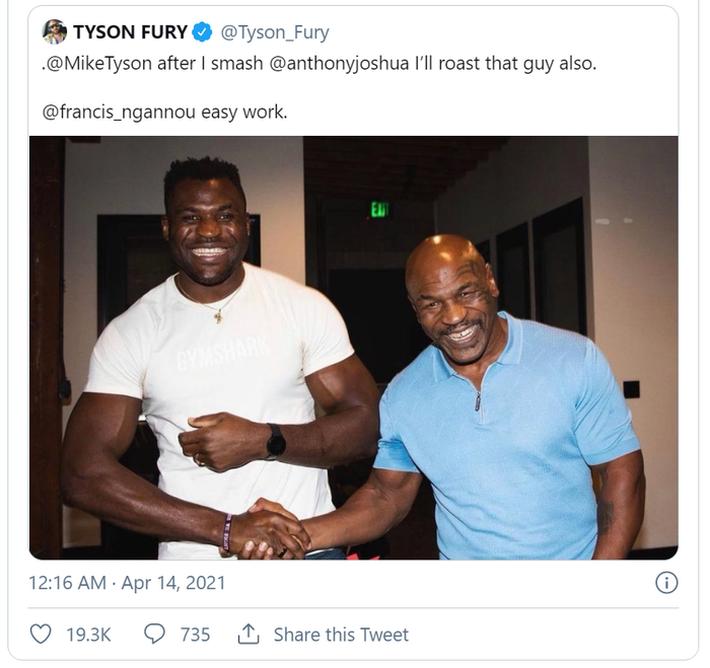Open the TYSON FURY display name

[130, 33]
